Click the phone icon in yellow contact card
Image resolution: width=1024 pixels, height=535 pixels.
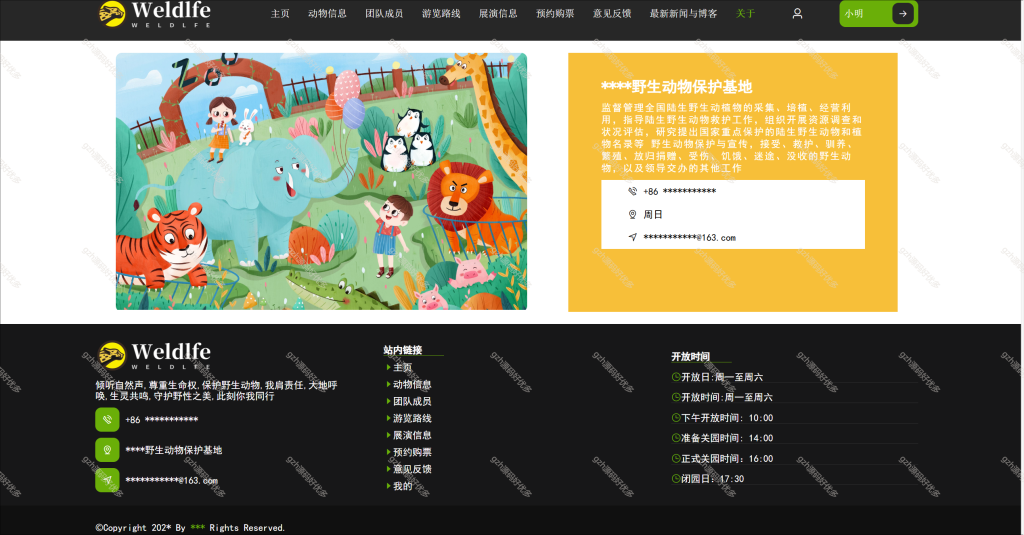tap(632, 191)
